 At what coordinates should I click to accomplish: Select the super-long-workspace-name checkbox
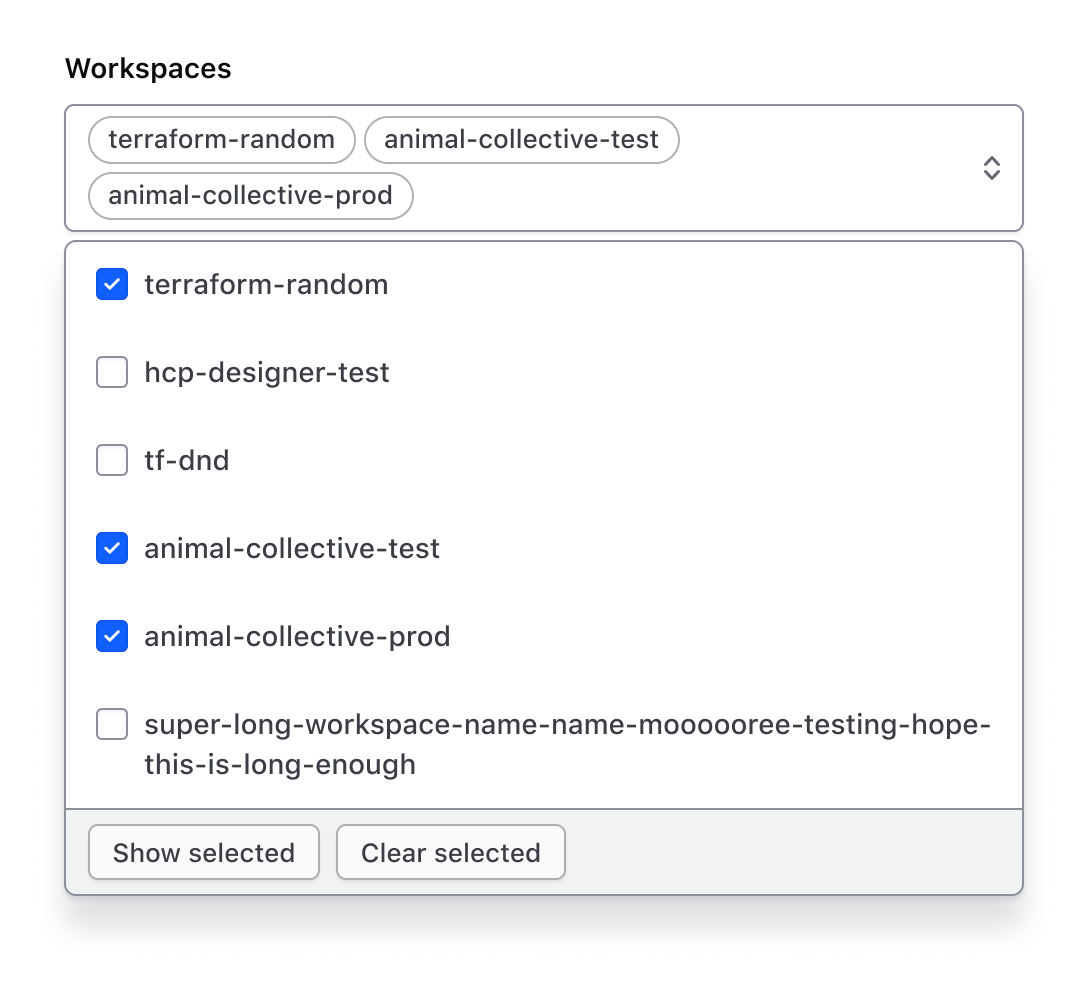coord(111,724)
